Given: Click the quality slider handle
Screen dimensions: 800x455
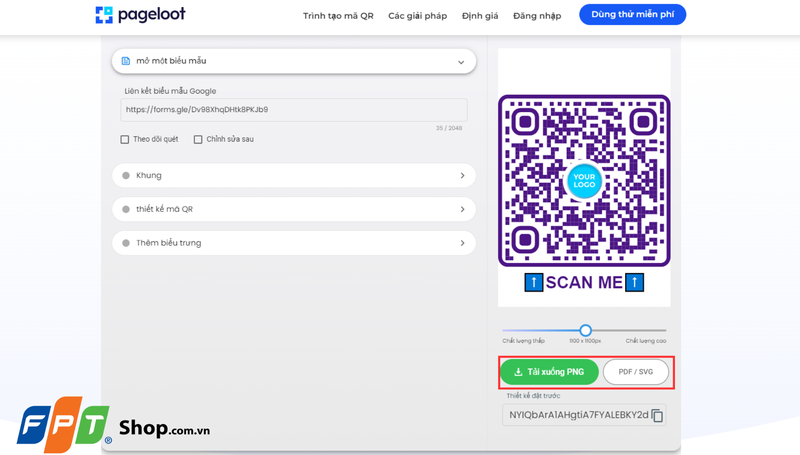Looking at the screenshot, I should [x=586, y=330].
